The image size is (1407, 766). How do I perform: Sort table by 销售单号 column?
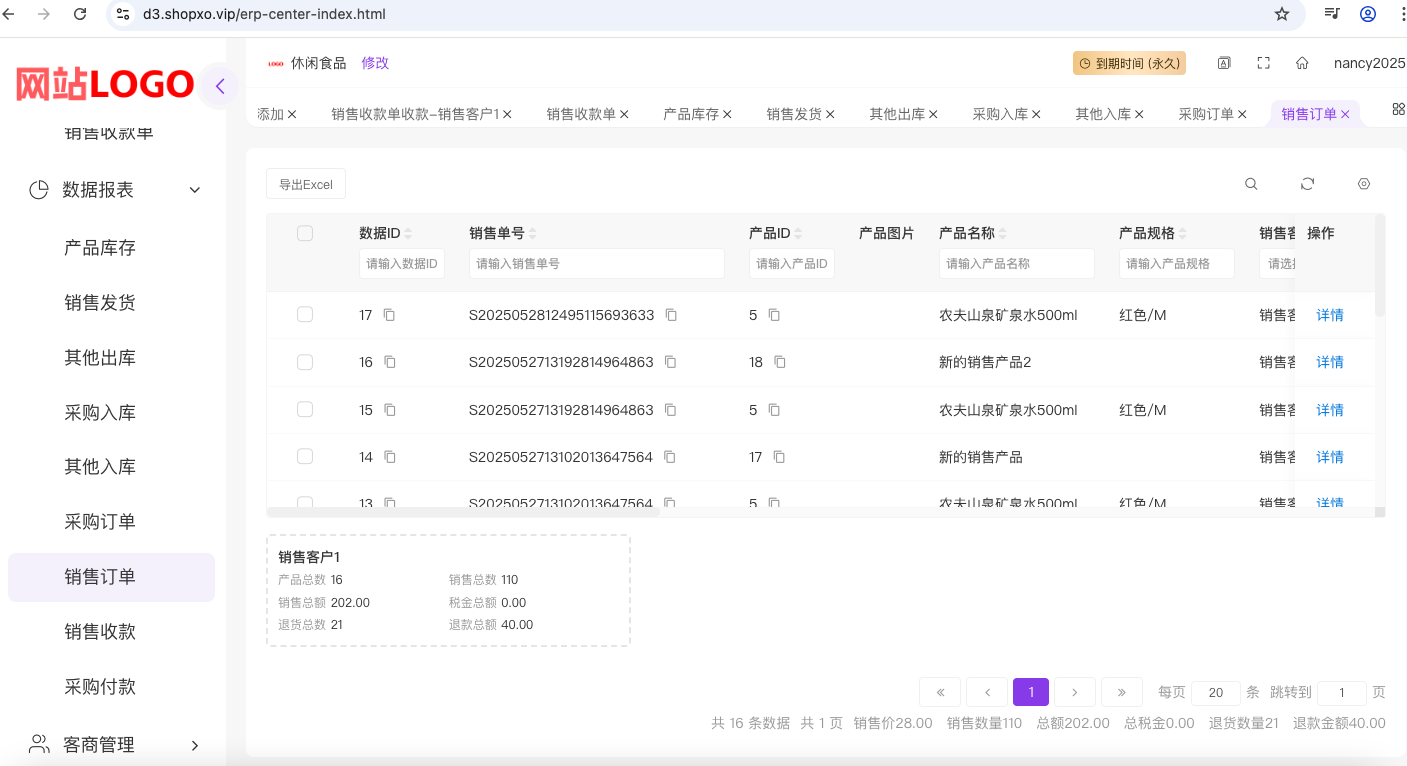[533, 234]
